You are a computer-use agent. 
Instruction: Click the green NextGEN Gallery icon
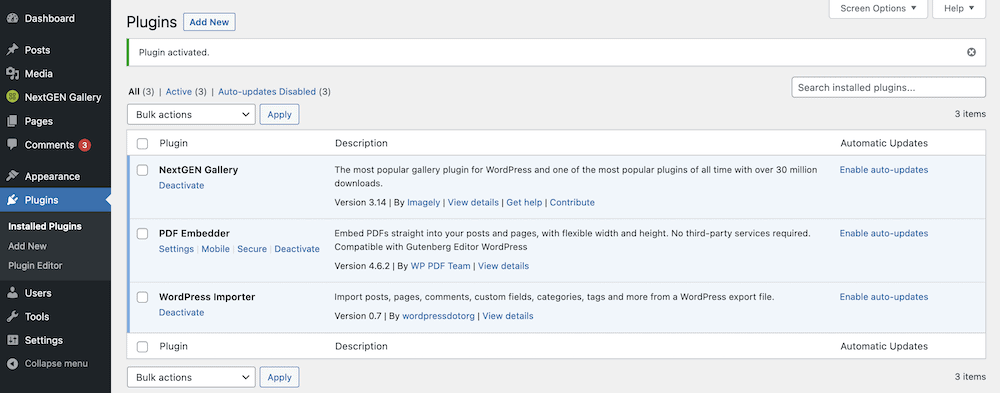pos(12,97)
